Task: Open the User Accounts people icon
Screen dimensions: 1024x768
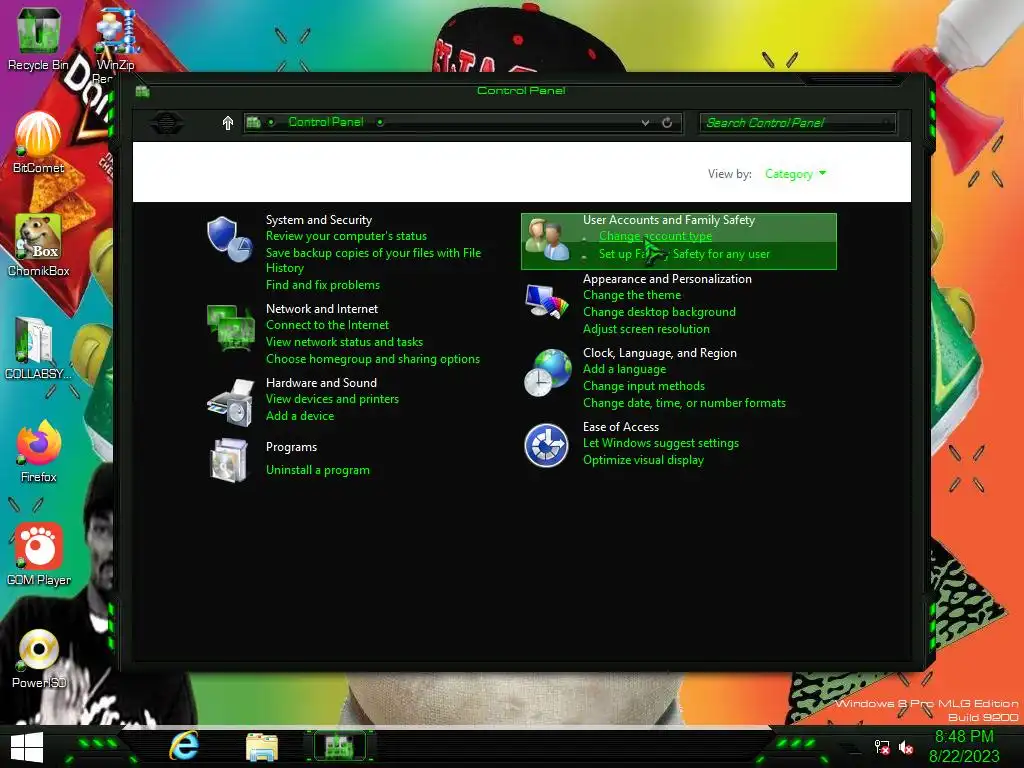Action: [547, 240]
